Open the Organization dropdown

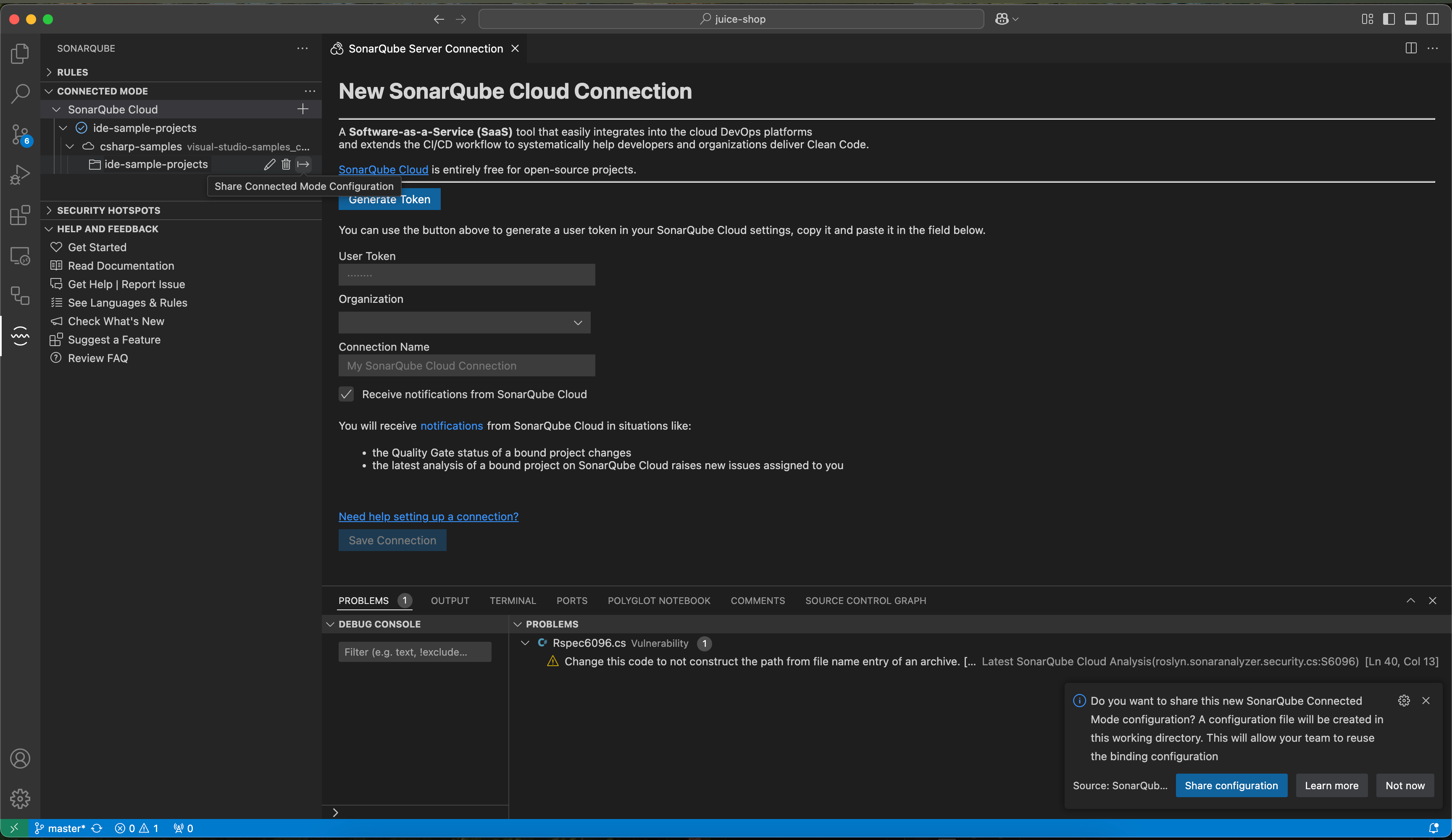(x=464, y=323)
